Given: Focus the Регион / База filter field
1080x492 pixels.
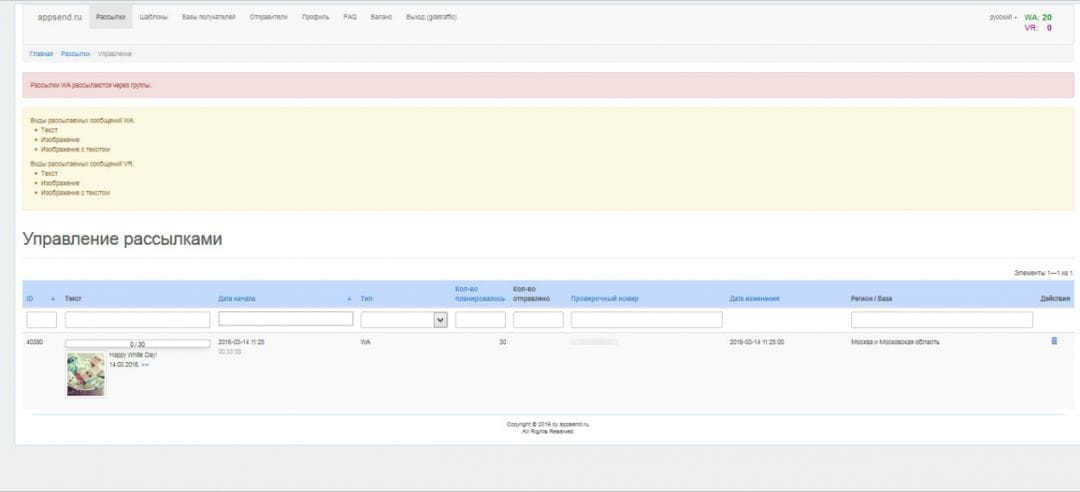Looking at the screenshot, I should coord(942,320).
